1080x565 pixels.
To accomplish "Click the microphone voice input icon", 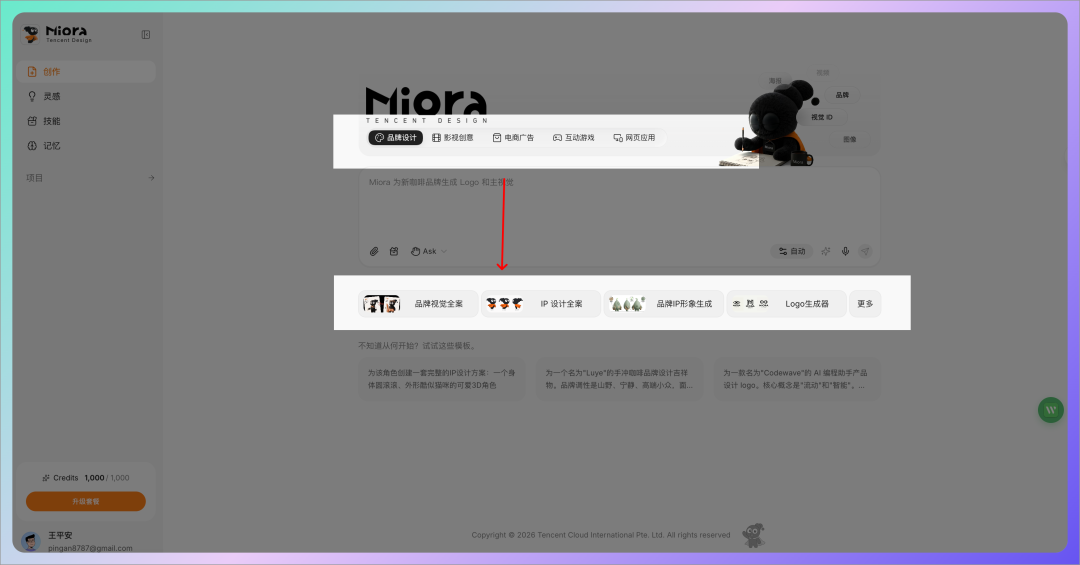I will tap(845, 251).
